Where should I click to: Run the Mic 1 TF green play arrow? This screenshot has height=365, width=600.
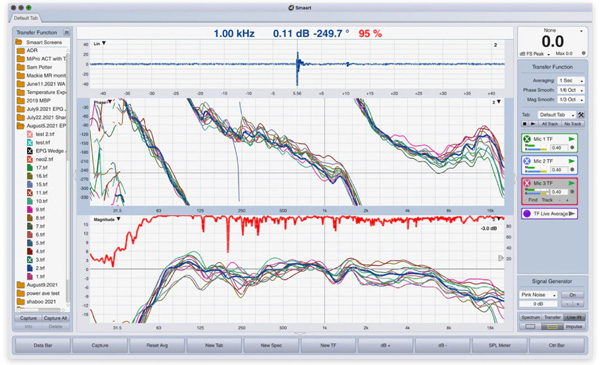[x=572, y=139]
